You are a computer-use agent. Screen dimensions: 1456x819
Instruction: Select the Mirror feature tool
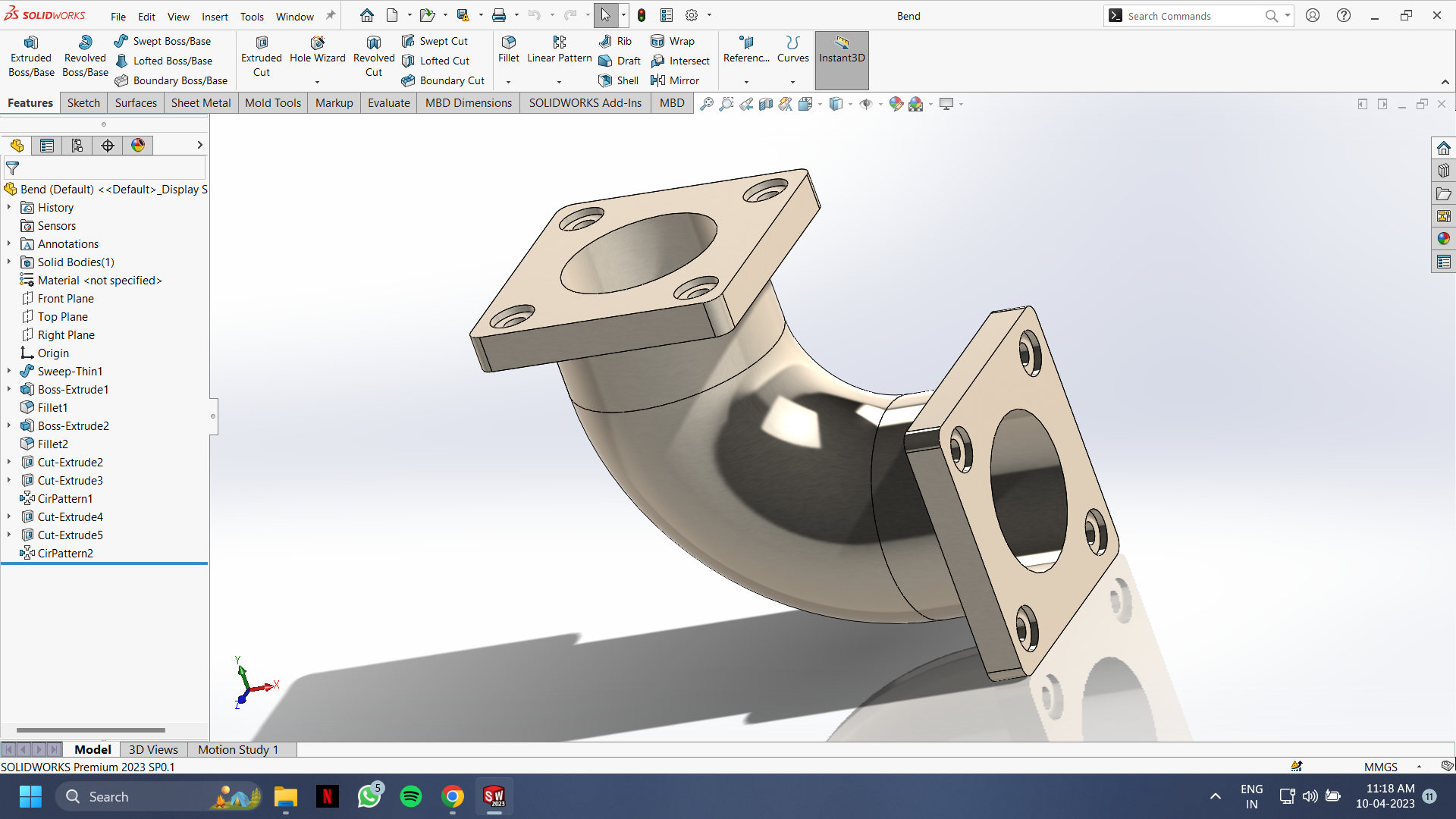[x=675, y=80]
